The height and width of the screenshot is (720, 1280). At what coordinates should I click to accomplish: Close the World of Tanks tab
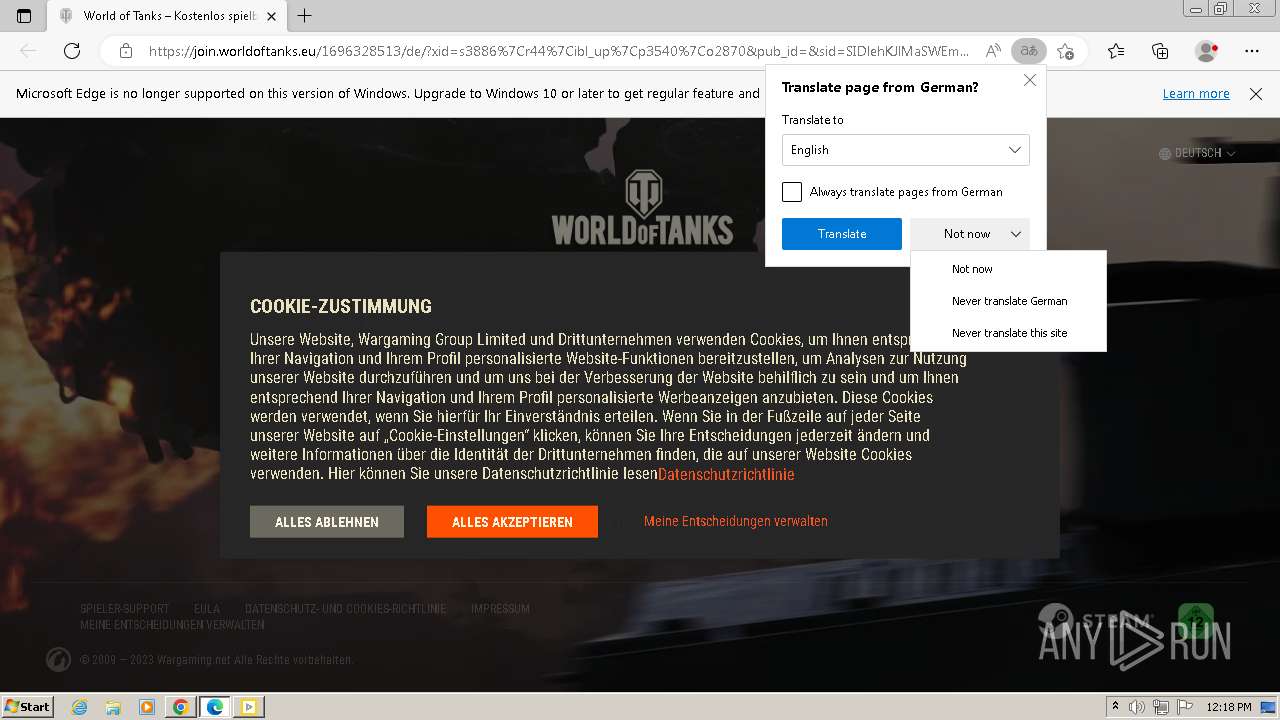click(x=272, y=16)
